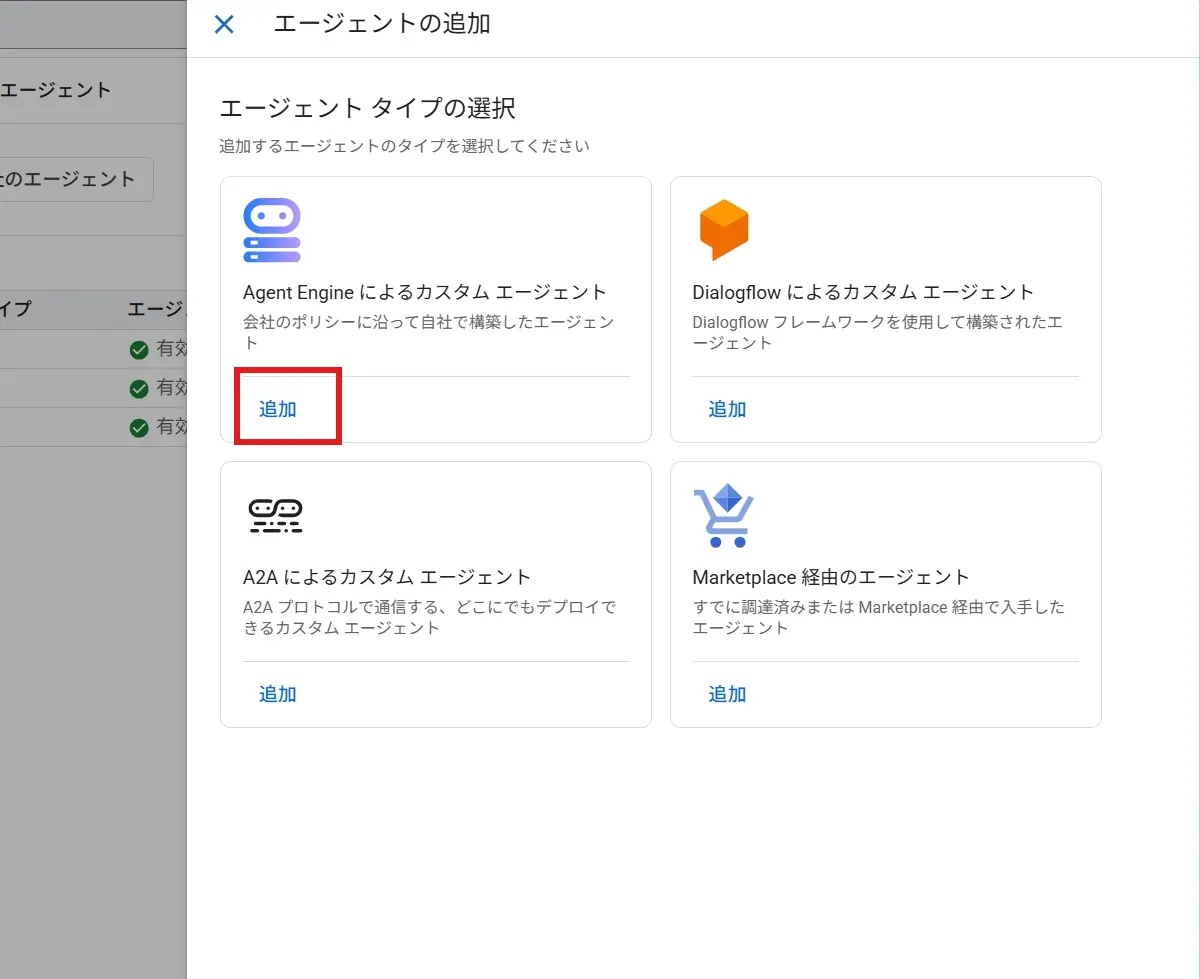Click the A2A protocol icon

275,516
